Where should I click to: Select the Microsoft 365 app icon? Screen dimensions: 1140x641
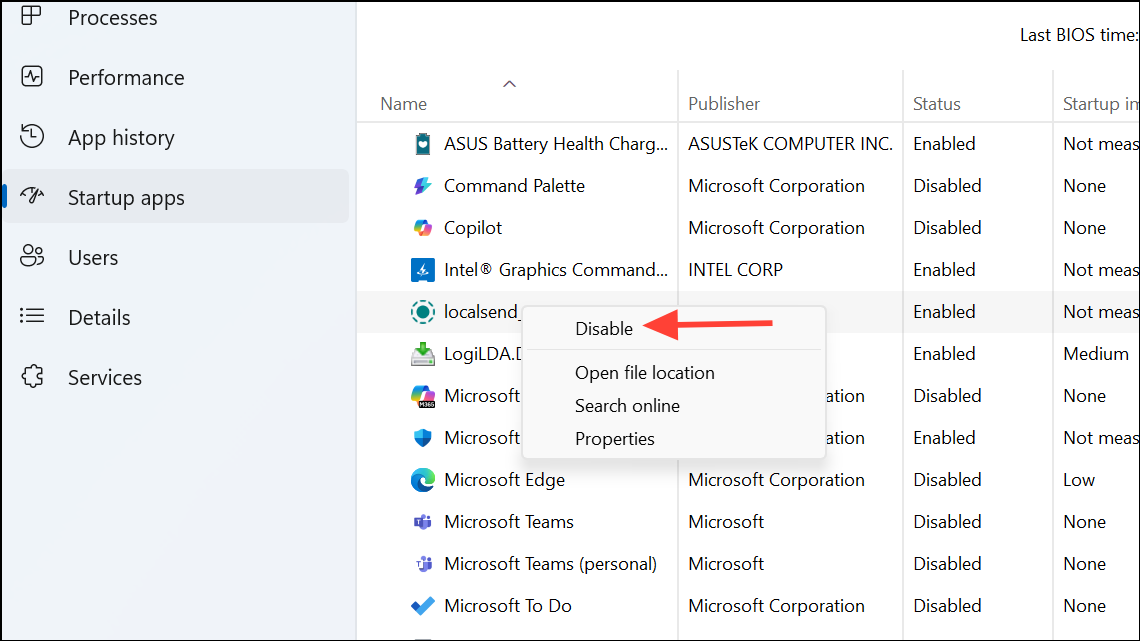422,396
